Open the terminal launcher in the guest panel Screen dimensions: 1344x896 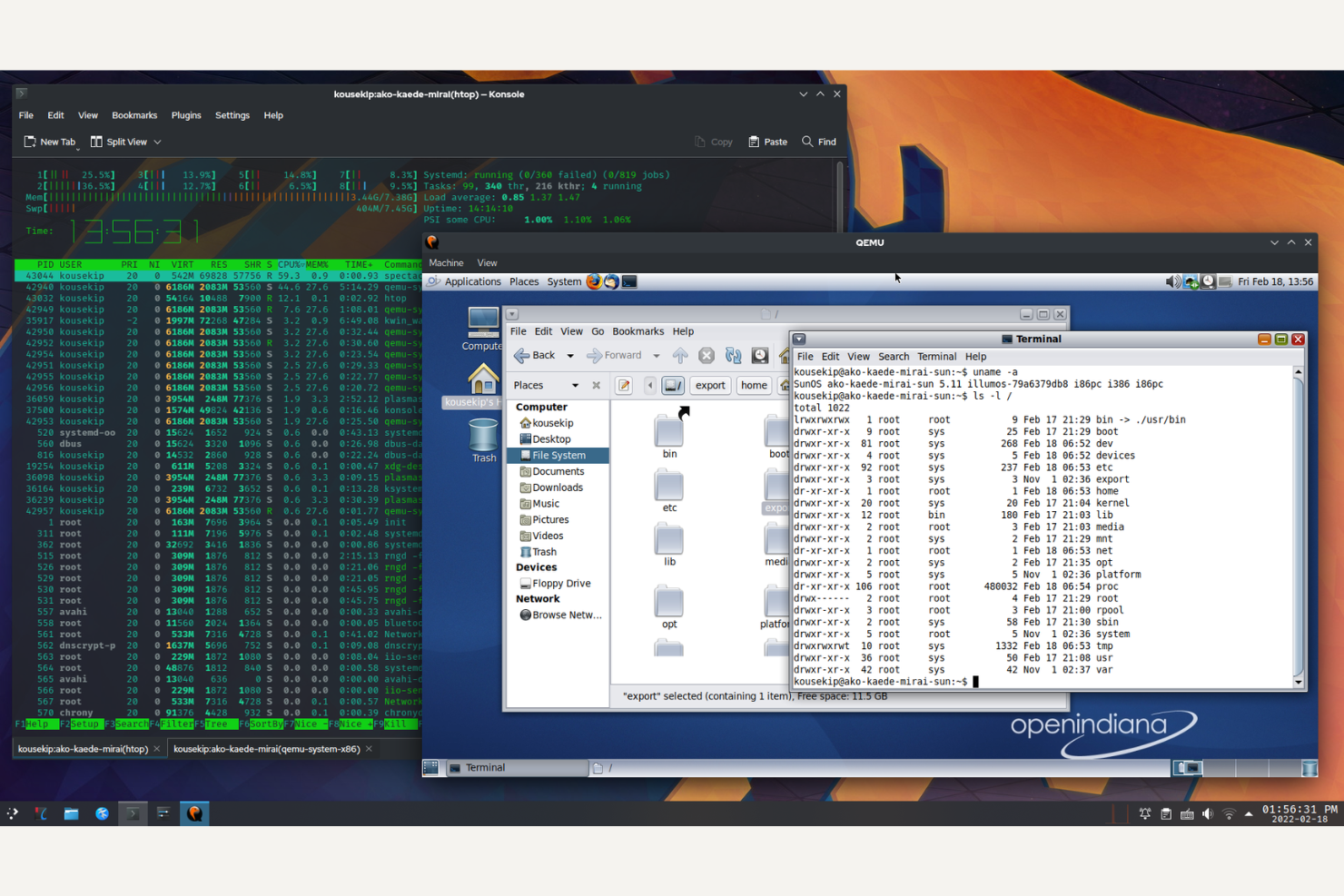tap(628, 281)
